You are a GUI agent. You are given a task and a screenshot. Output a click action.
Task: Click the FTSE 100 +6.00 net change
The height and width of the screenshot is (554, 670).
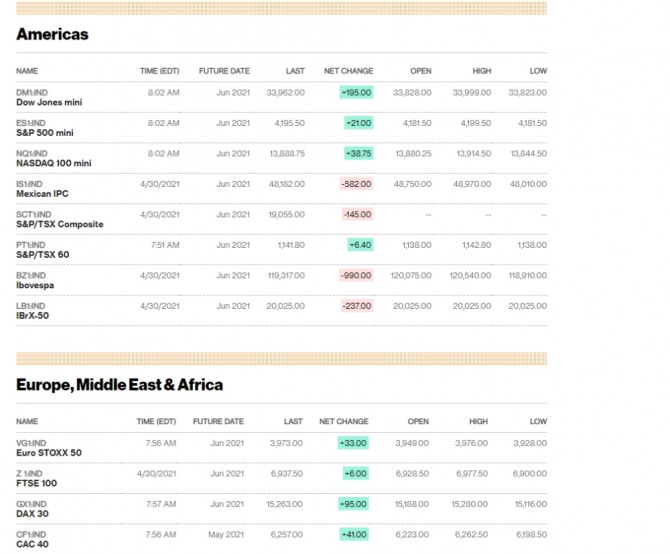tap(356, 473)
